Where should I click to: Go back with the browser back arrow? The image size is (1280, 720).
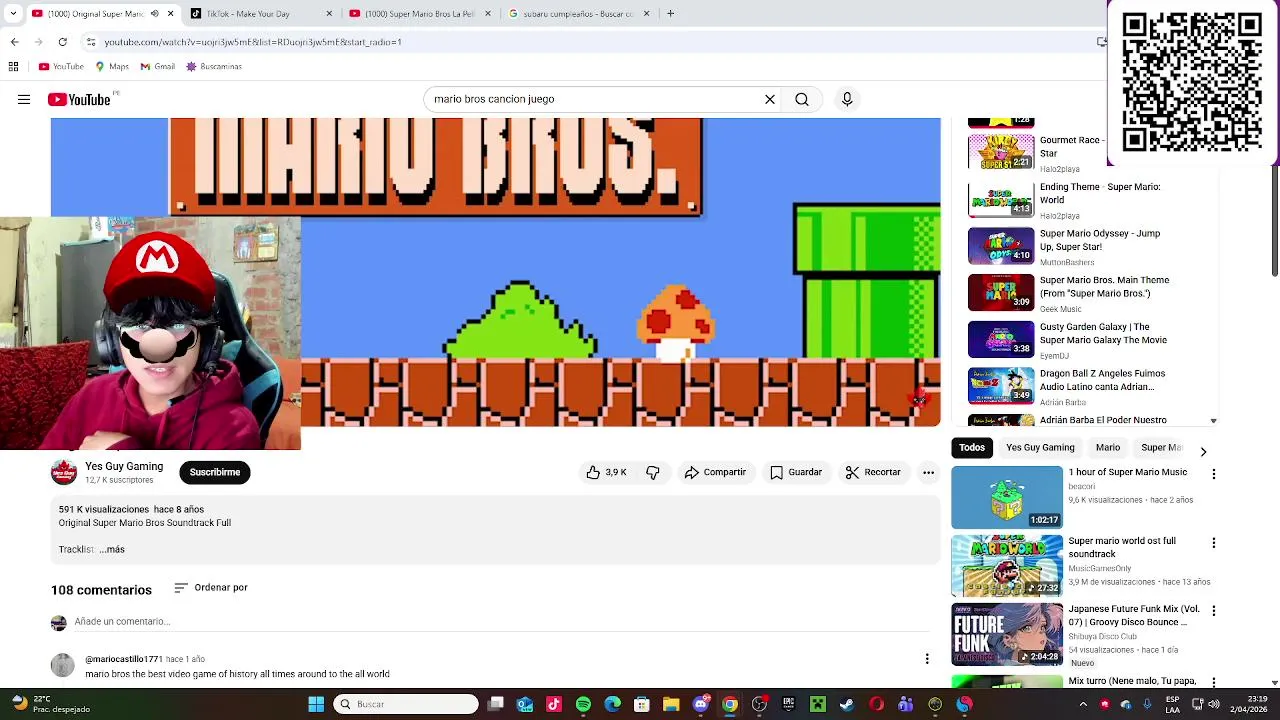click(x=14, y=42)
